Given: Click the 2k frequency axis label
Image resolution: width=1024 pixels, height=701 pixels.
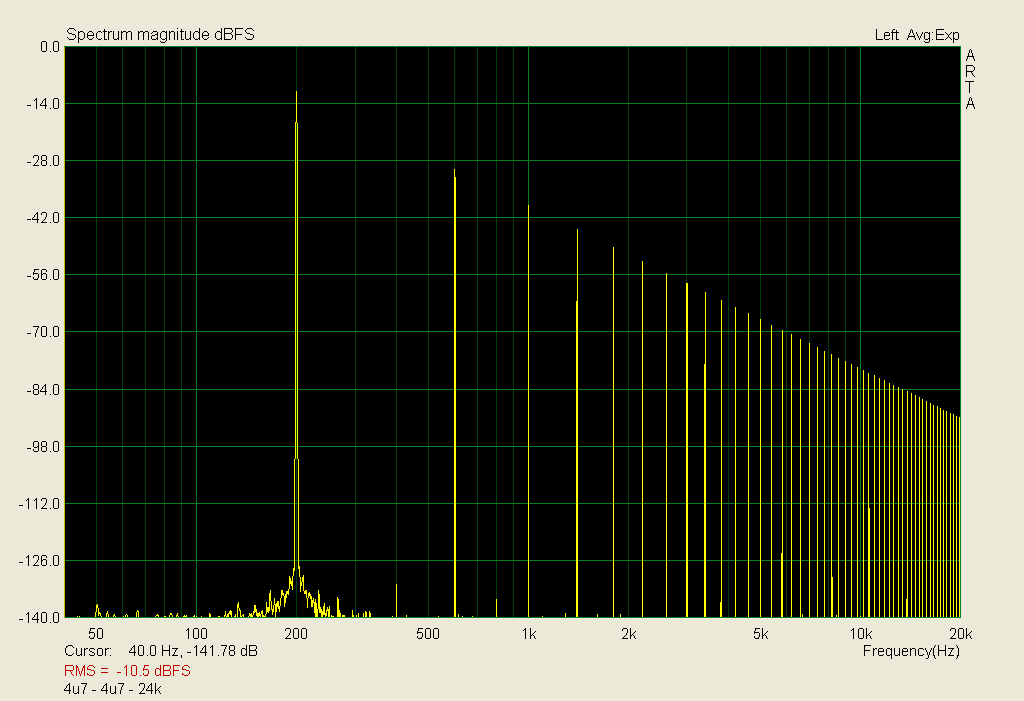Looking at the screenshot, I should pyautogui.click(x=629, y=634).
